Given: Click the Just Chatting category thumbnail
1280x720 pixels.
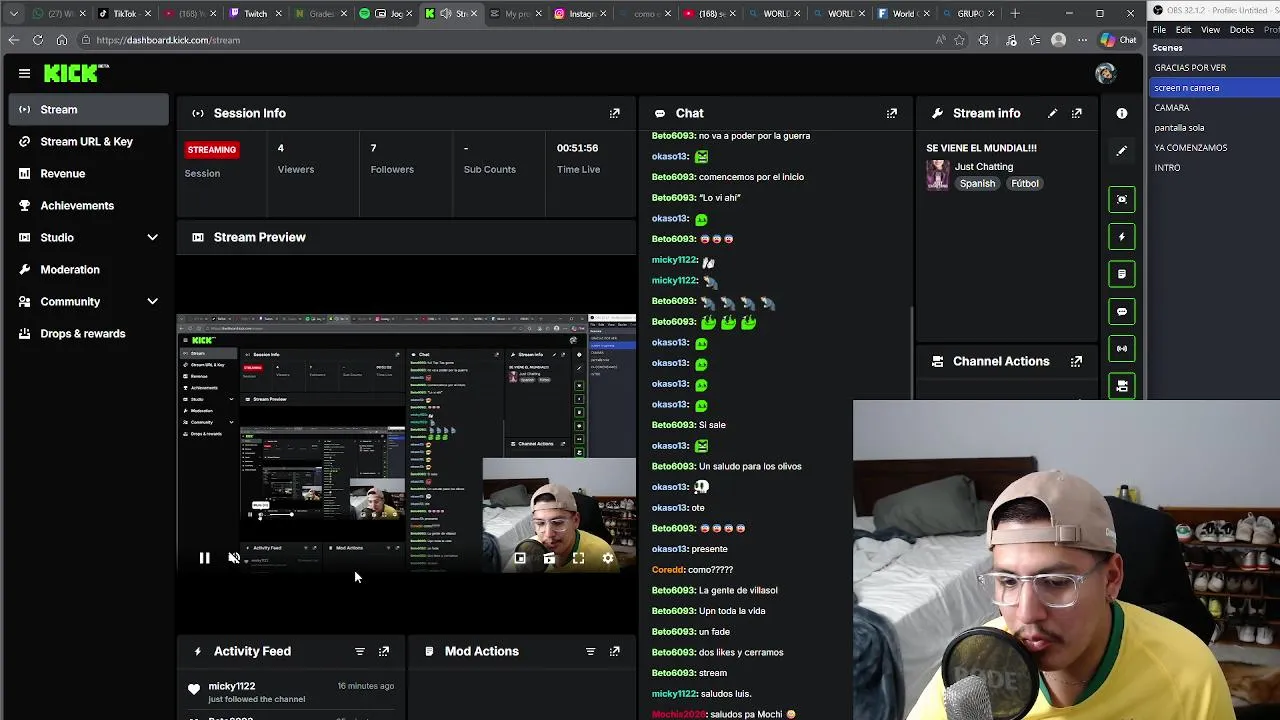Looking at the screenshot, I should click(938, 175).
